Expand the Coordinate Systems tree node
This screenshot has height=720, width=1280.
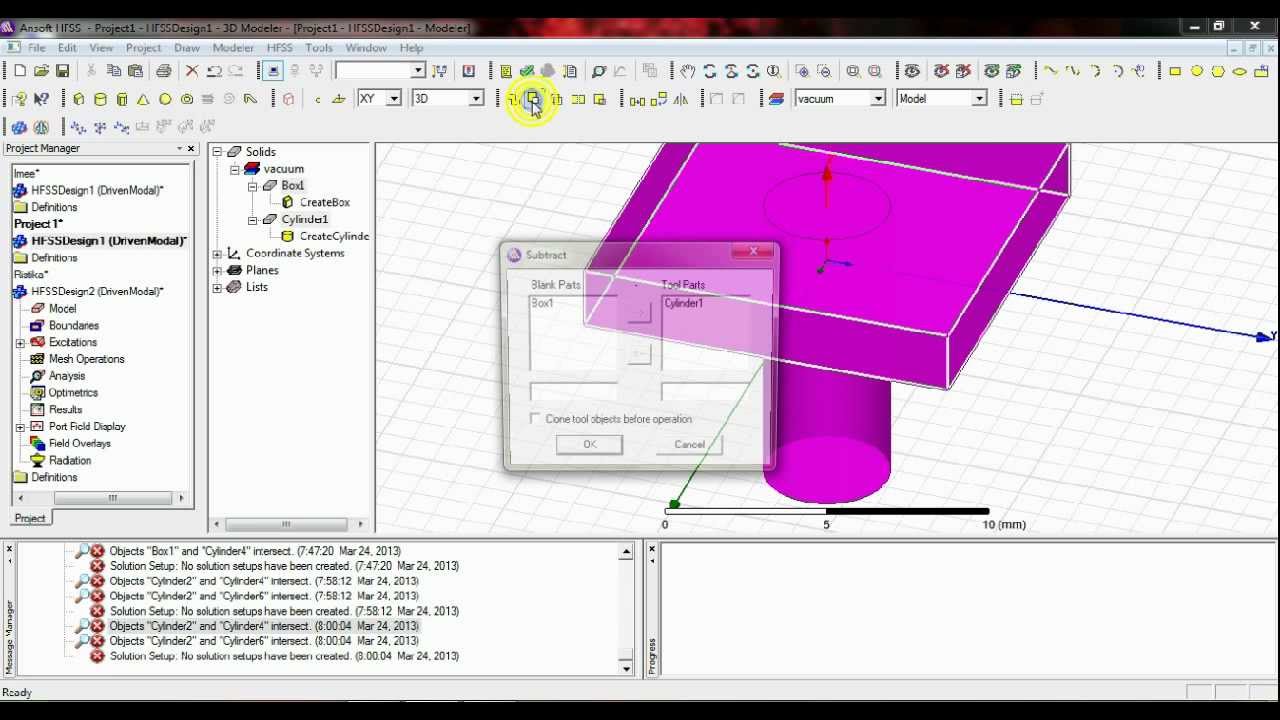[x=217, y=253]
